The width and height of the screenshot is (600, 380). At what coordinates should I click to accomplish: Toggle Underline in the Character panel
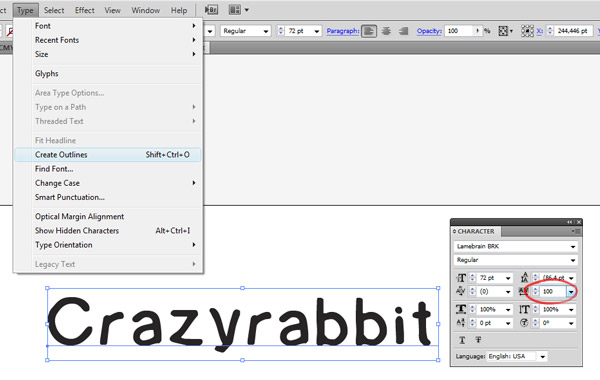(x=462, y=340)
